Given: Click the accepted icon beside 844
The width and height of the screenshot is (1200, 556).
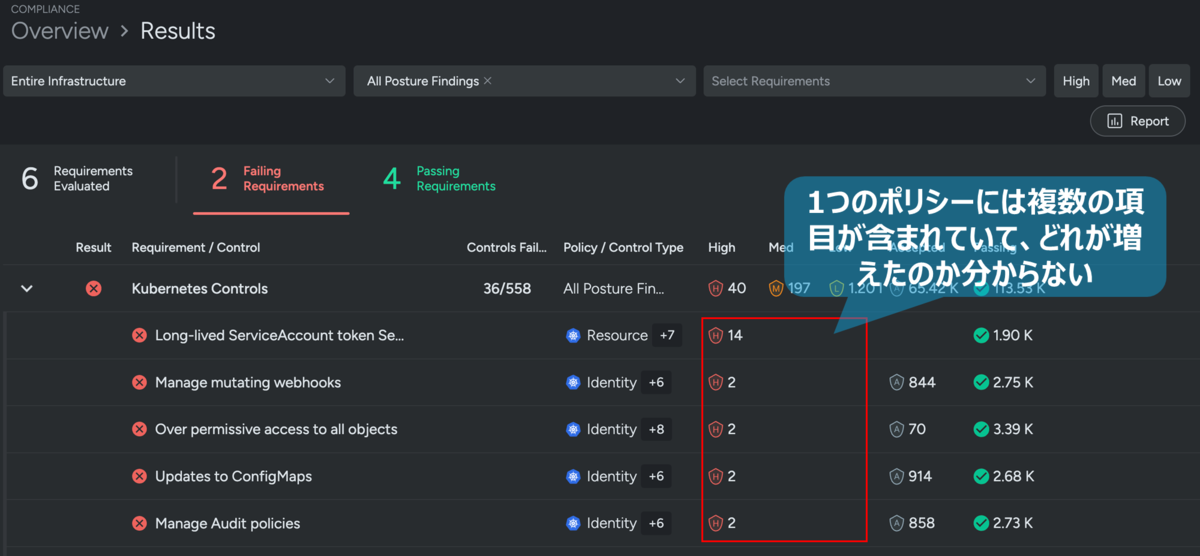Looking at the screenshot, I should (x=896, y=383).
